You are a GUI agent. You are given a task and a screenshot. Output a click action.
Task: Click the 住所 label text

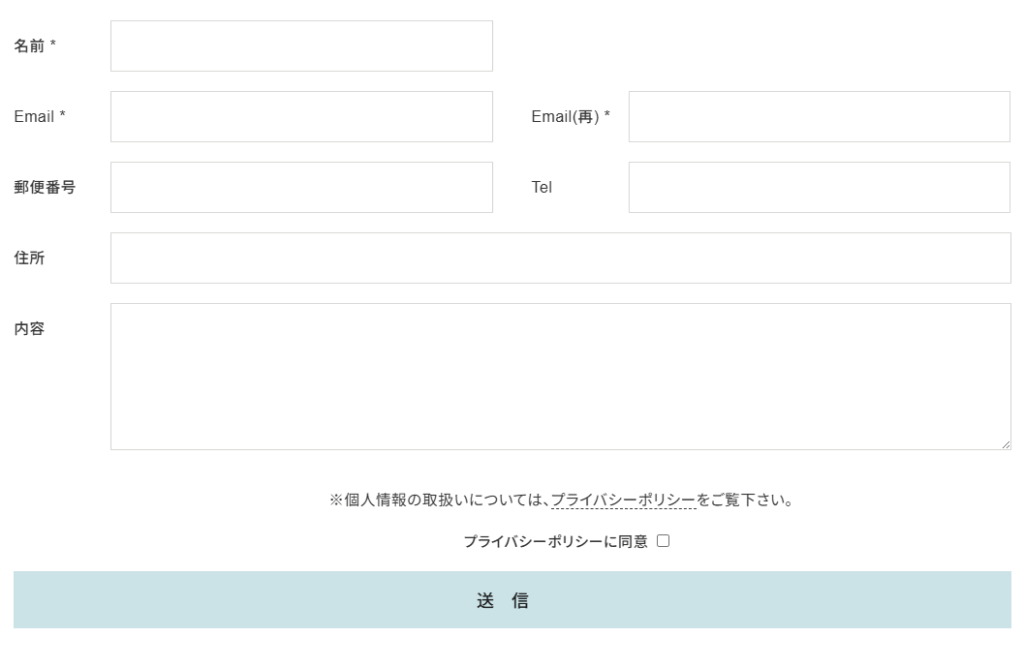[x=29, y=258]
